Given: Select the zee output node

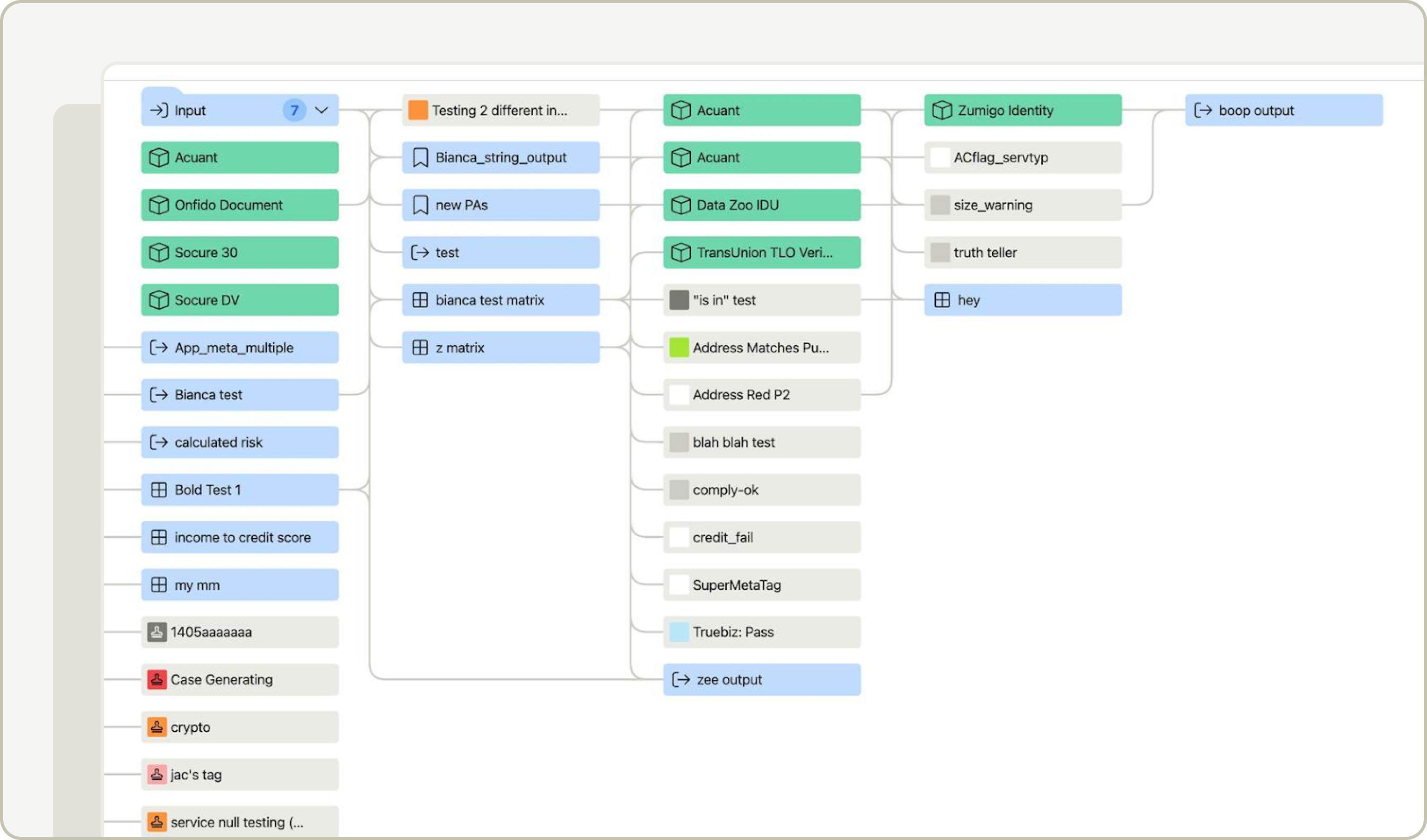Looking at the screenshot, I should pos(762,679).
